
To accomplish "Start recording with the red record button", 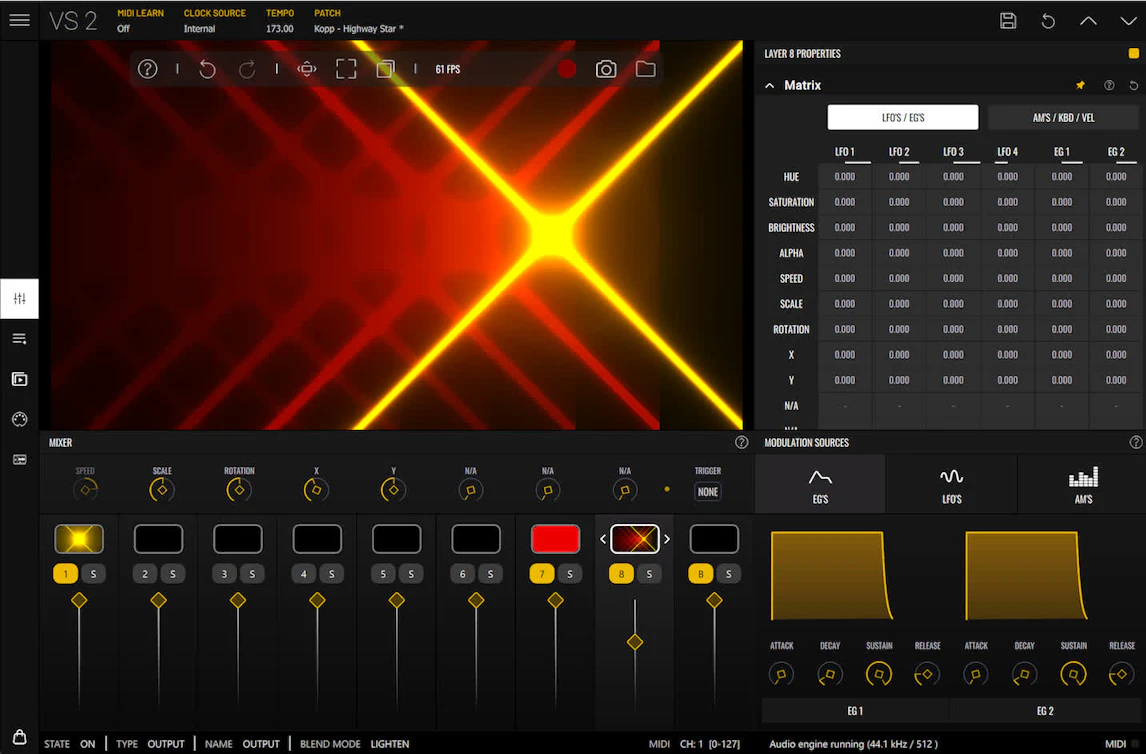I will pos(567,69).
